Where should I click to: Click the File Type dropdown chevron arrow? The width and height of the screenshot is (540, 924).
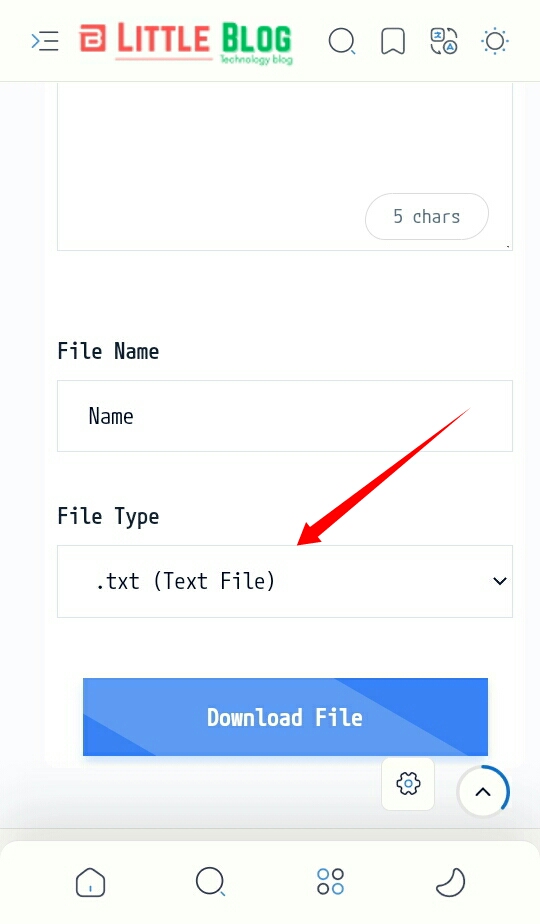pos(499,581)
